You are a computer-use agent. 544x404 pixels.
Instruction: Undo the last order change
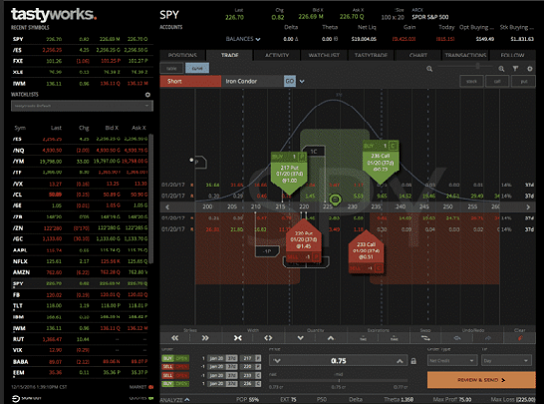point(457,338)
